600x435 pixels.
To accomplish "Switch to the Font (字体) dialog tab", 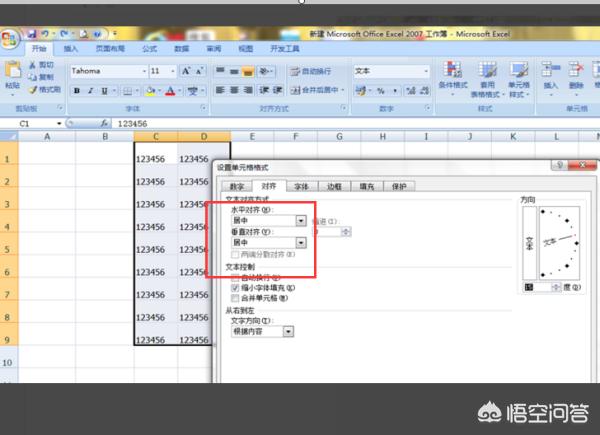I will [x=300, y=186].
